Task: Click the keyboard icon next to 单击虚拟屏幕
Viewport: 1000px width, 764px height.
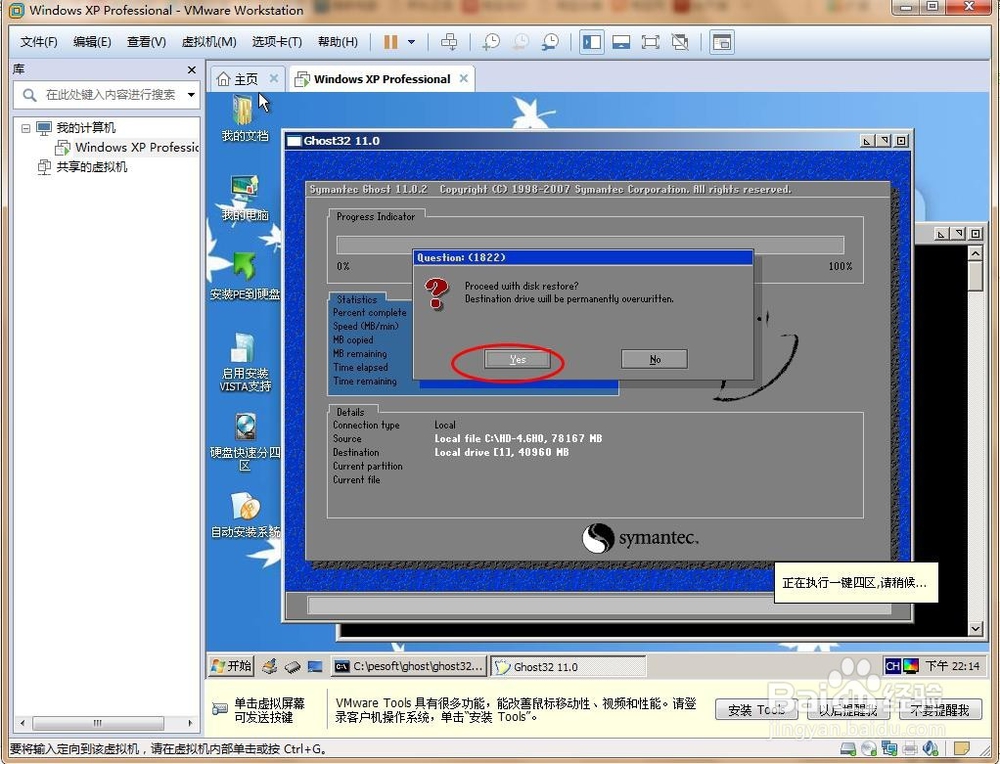Action: point(219,709)
